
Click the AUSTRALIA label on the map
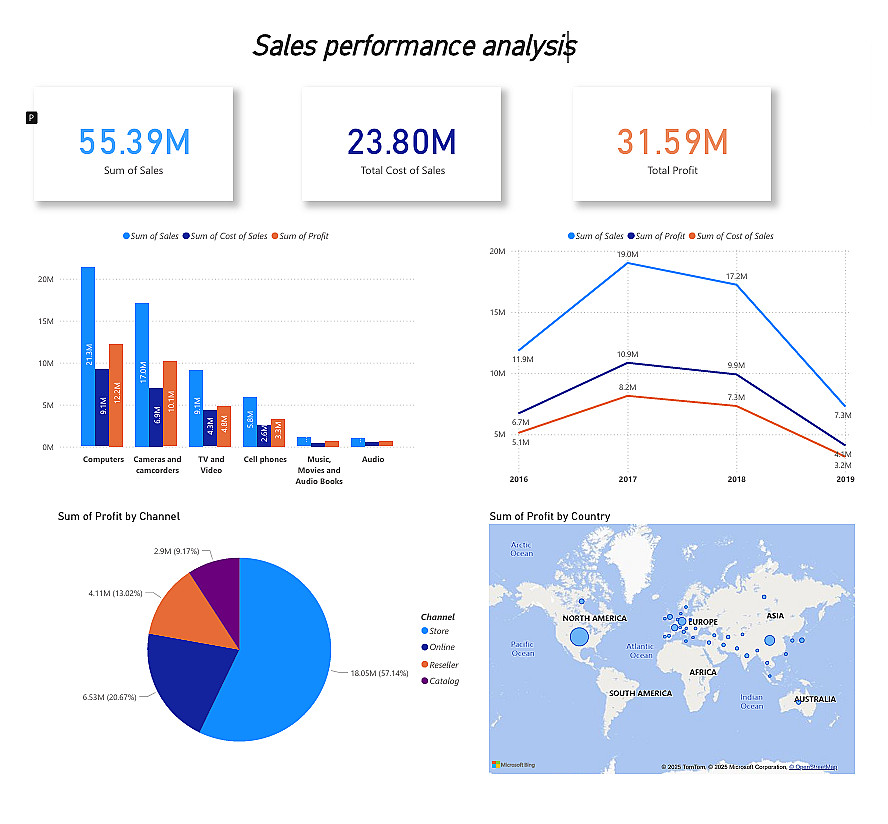814,699
